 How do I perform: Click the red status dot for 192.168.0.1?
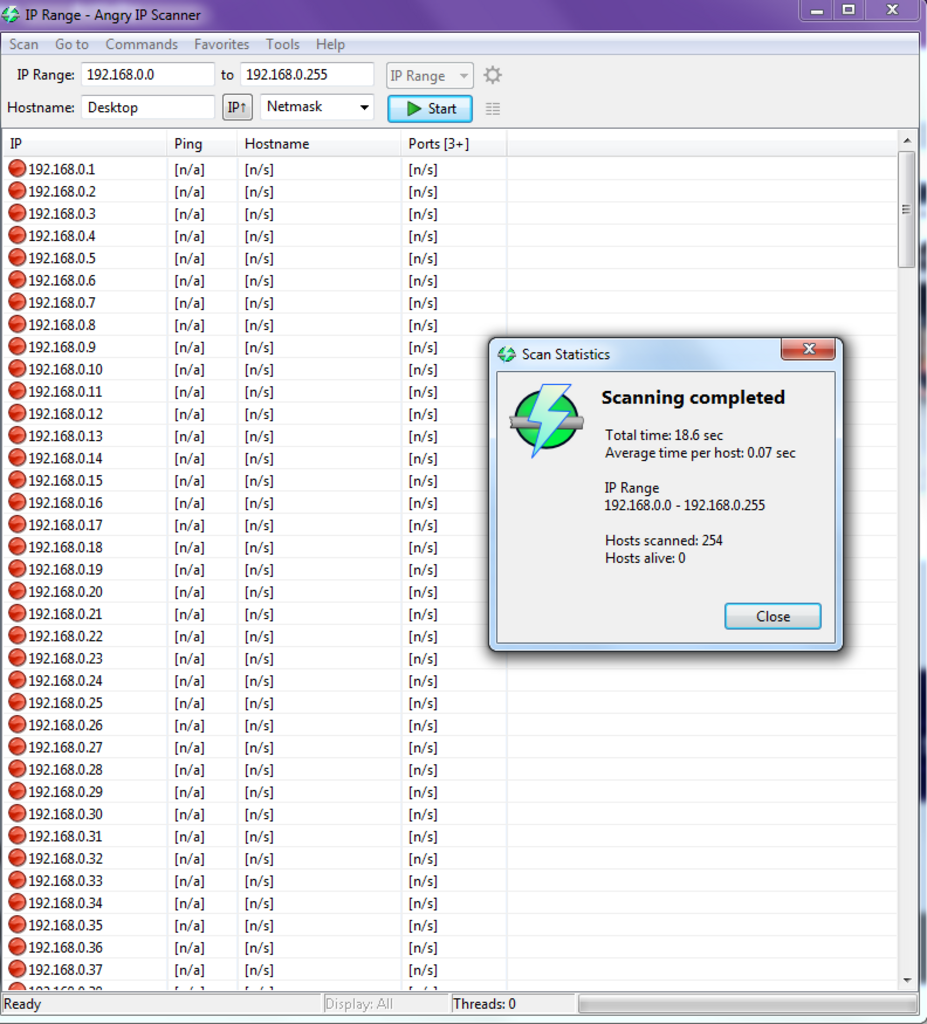tap(17, 169)
